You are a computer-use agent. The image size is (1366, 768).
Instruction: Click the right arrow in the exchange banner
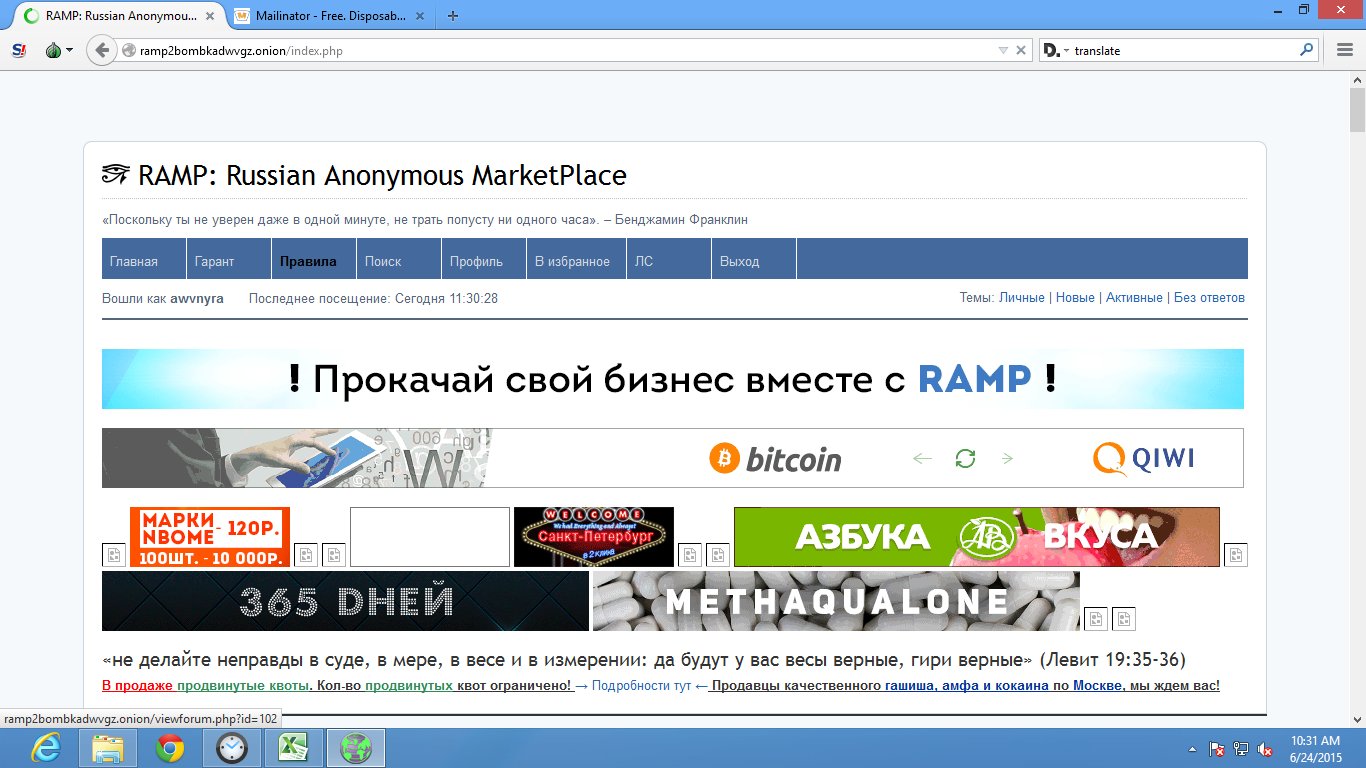pyautogui.click(x=1007, y=458)
